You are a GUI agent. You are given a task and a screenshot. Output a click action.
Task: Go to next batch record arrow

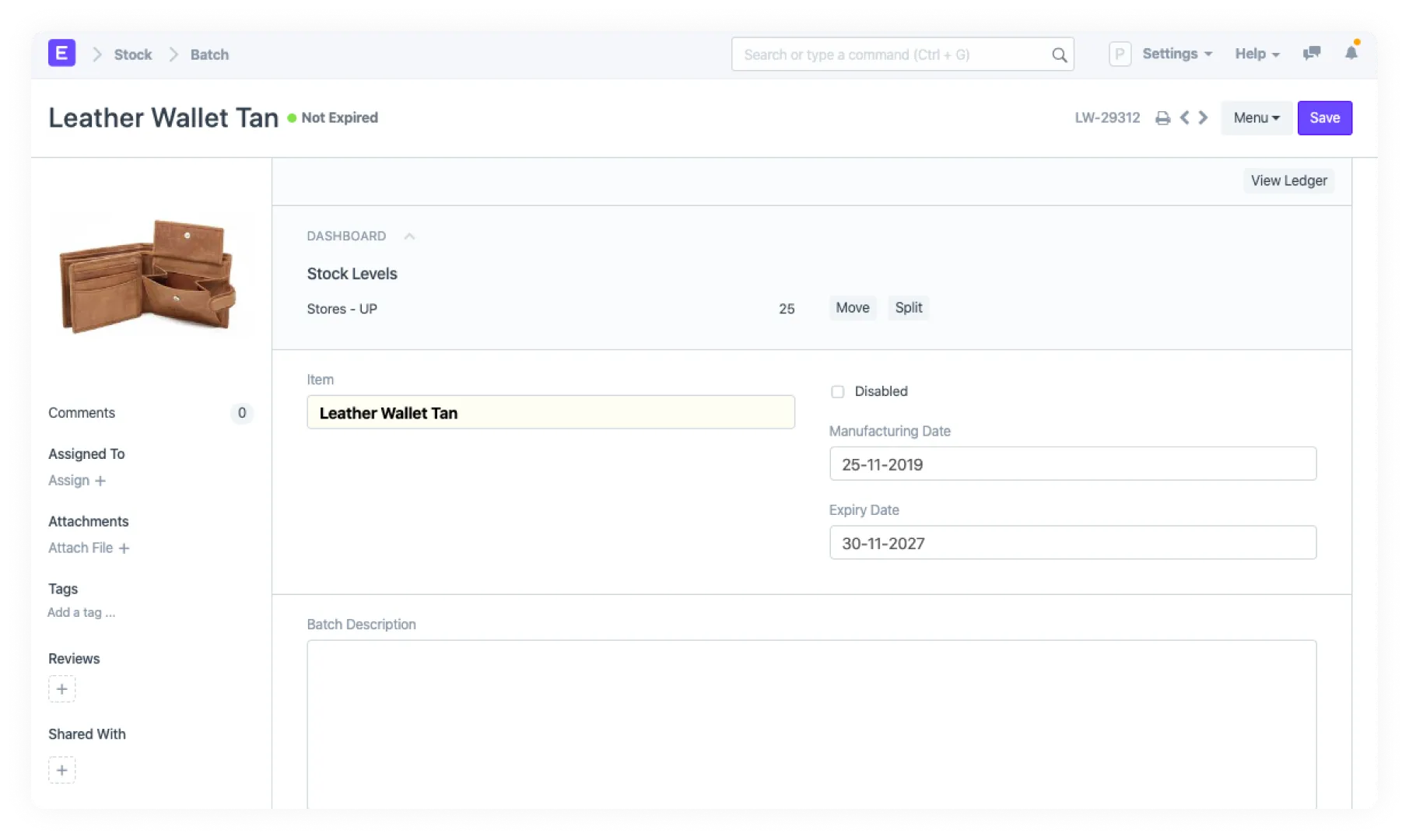coord(1204,117)
